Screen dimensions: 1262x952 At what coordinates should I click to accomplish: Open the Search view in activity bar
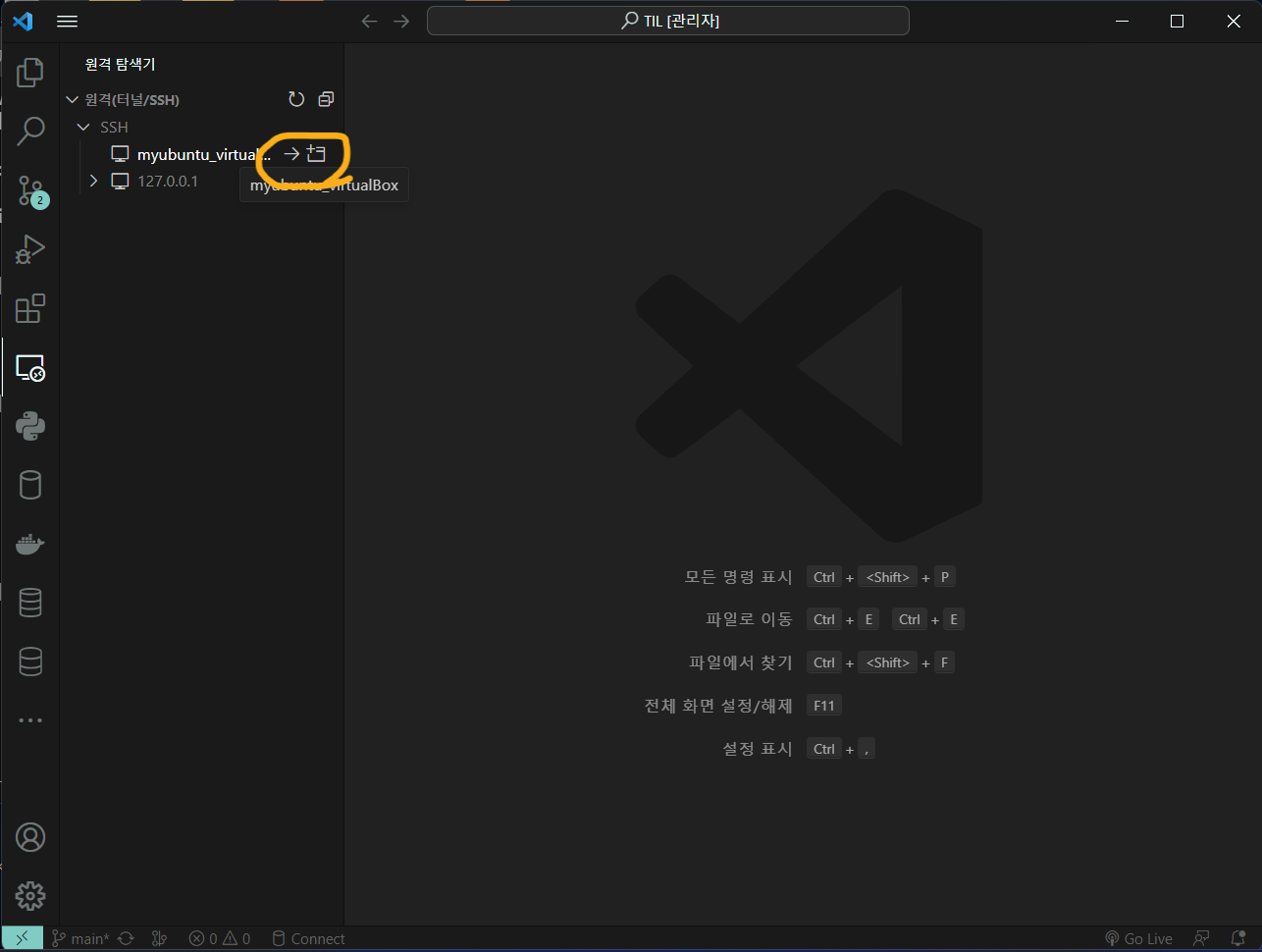click(30, 131)
